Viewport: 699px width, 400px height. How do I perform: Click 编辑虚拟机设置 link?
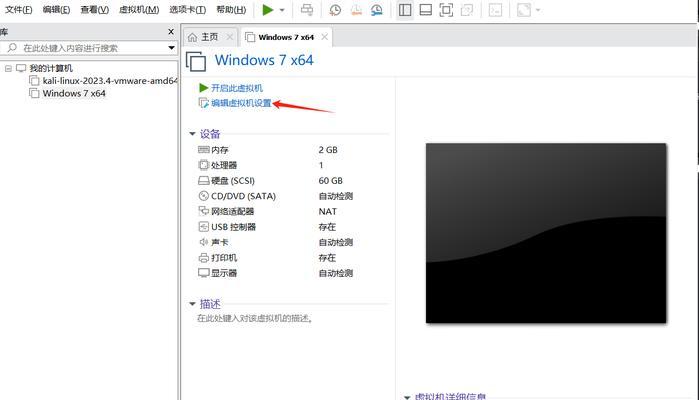coord(241,103)
